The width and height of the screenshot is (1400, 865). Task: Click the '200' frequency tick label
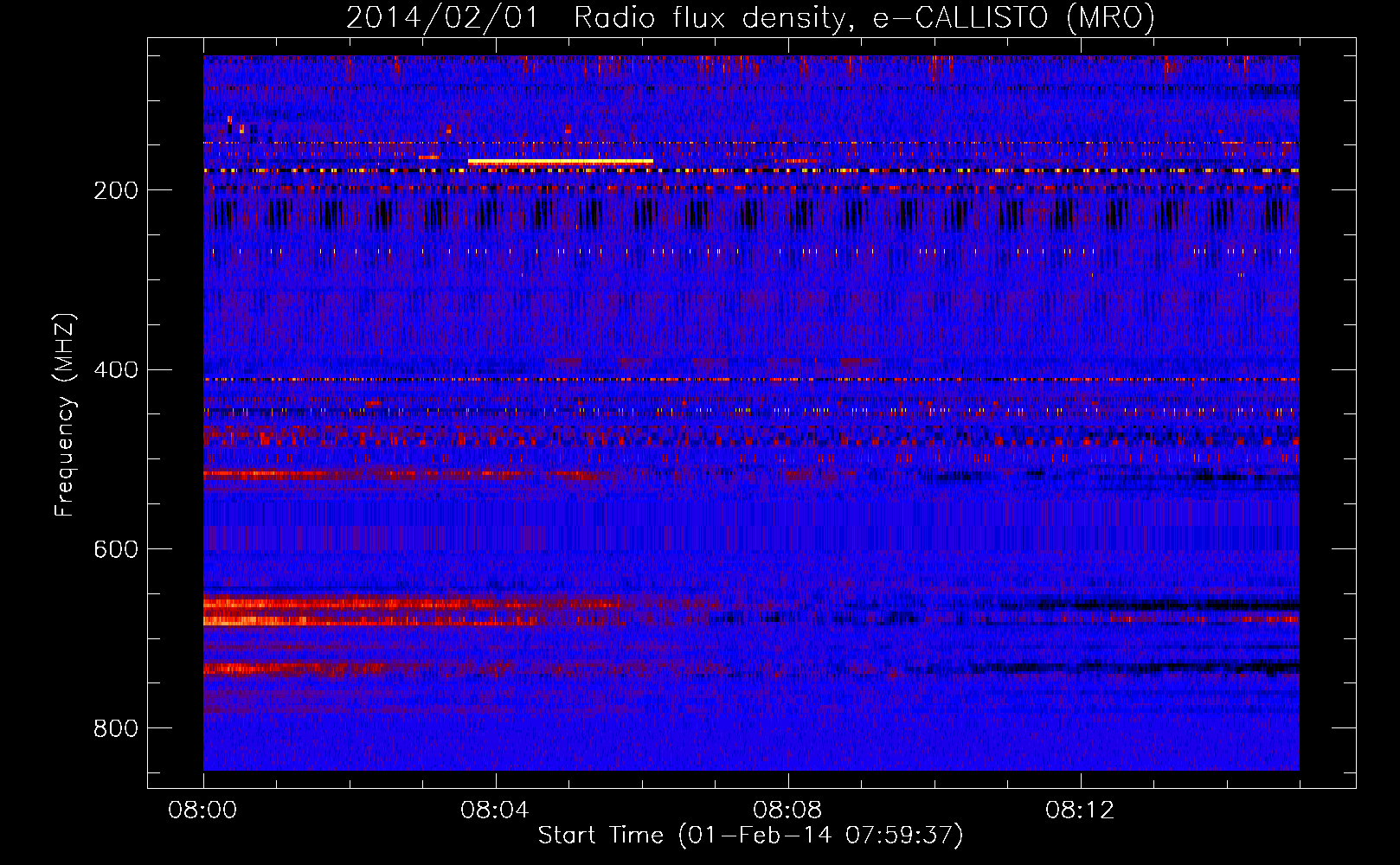pyautogui.click(x=116, y=190)
